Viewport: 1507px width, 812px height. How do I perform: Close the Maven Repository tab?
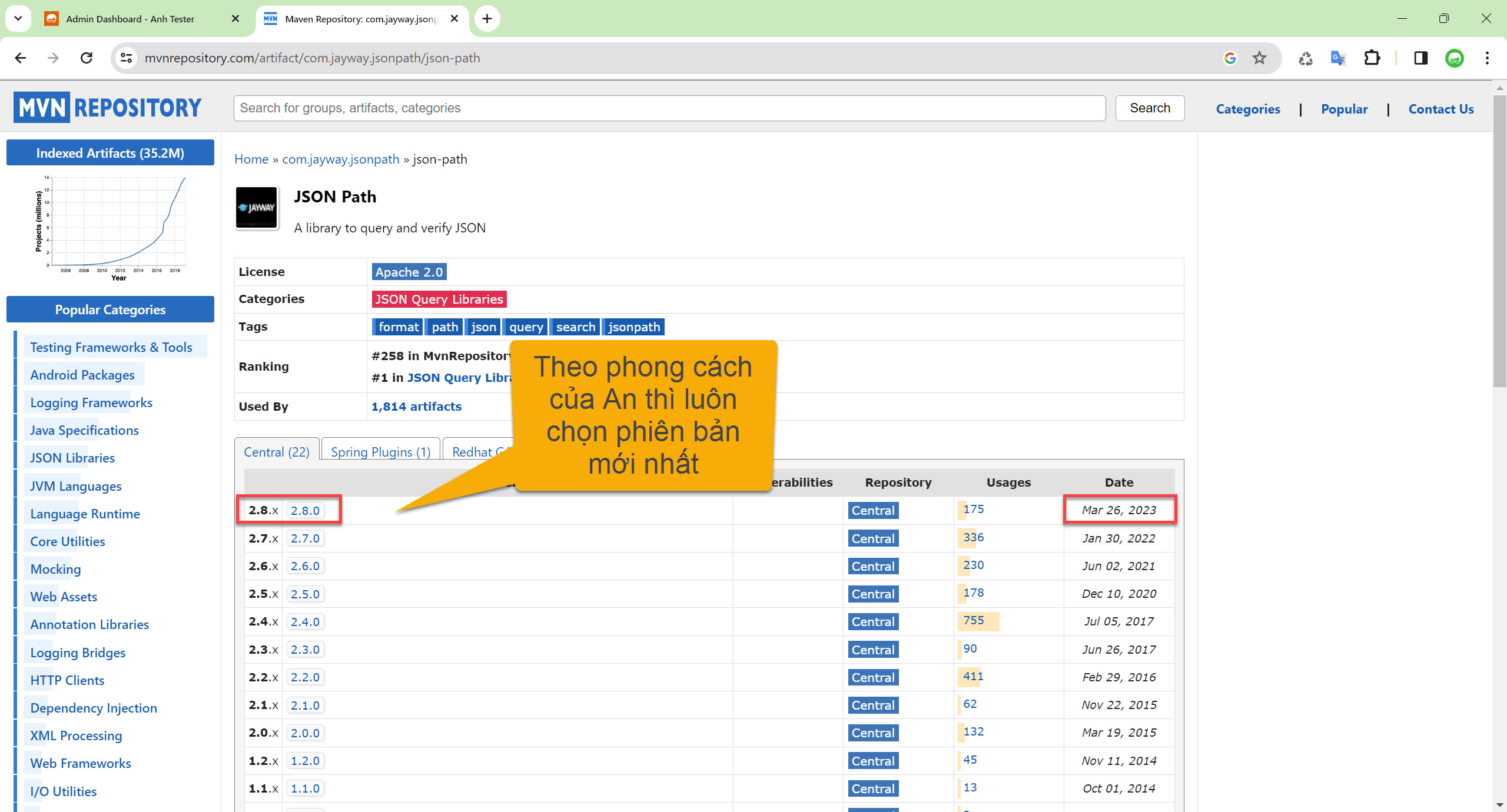(x=454, y=19)
